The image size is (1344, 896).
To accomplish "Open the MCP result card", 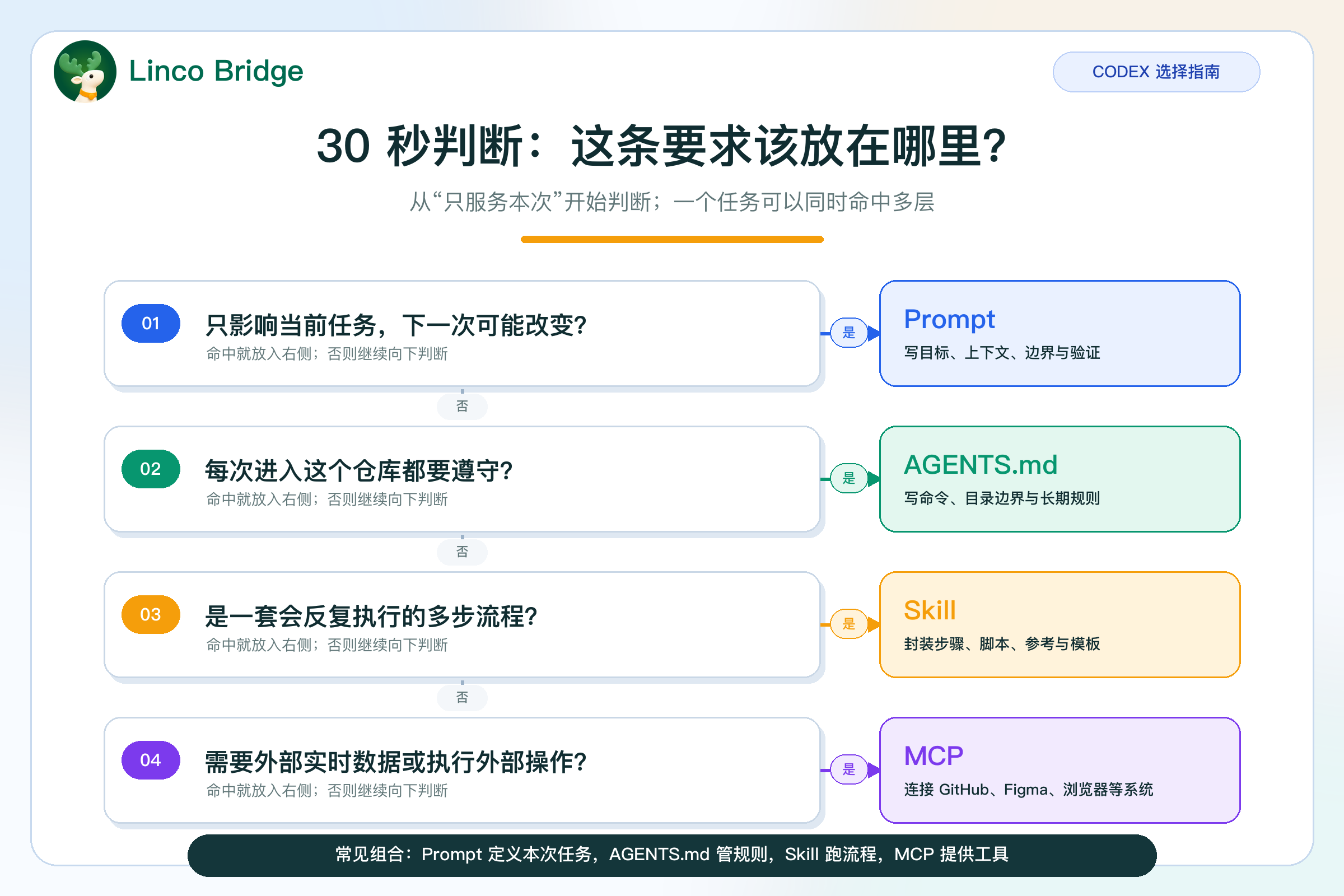I will [x=1060, y=771].
